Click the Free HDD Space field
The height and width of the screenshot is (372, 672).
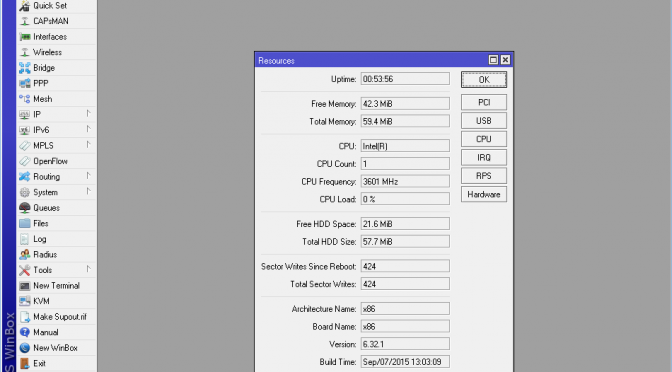point(405,224)
